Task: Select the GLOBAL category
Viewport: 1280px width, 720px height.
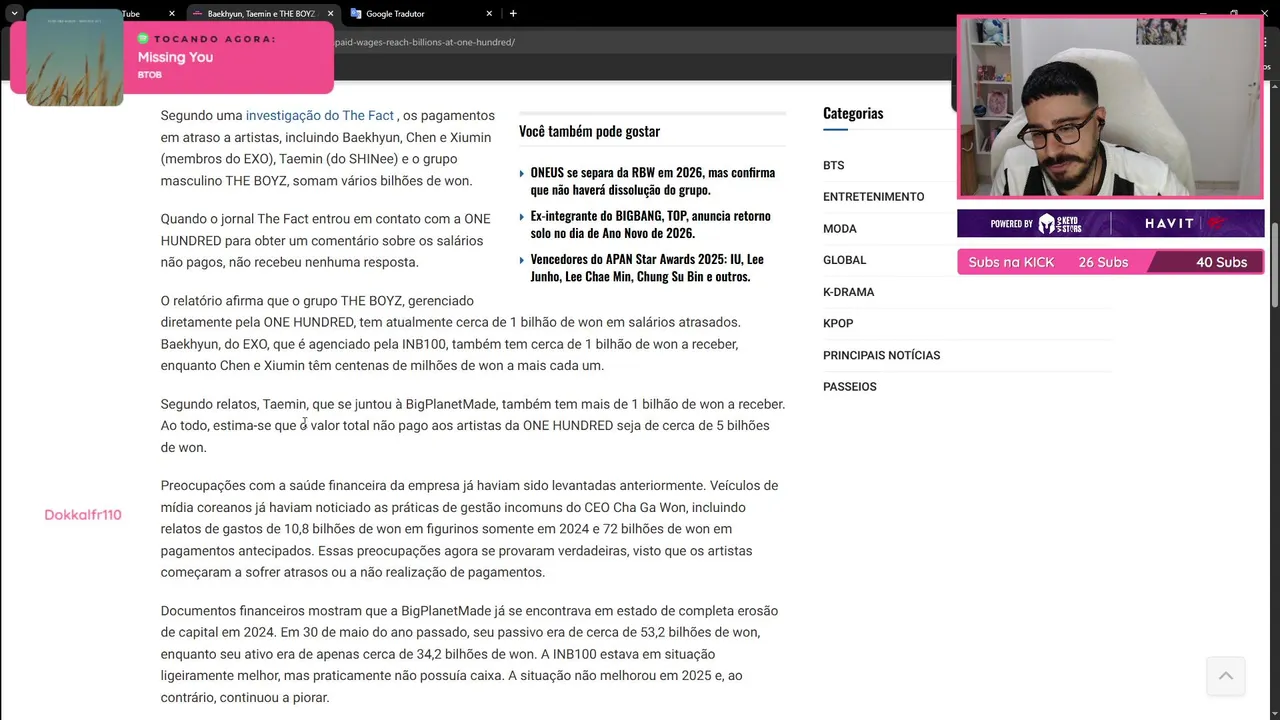Action: 845,260
